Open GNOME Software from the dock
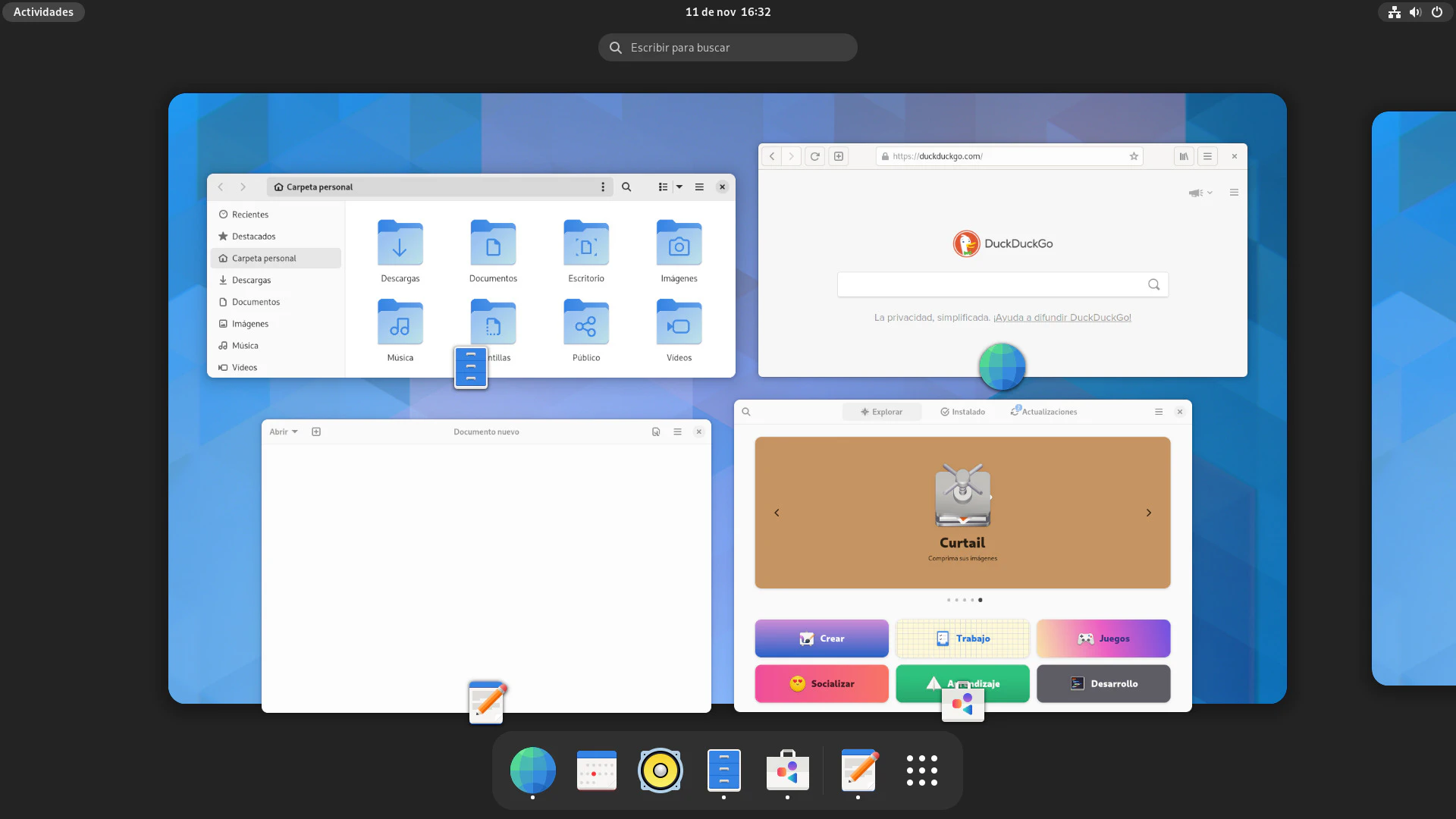Screen dimensions: 1456x819 787,770
